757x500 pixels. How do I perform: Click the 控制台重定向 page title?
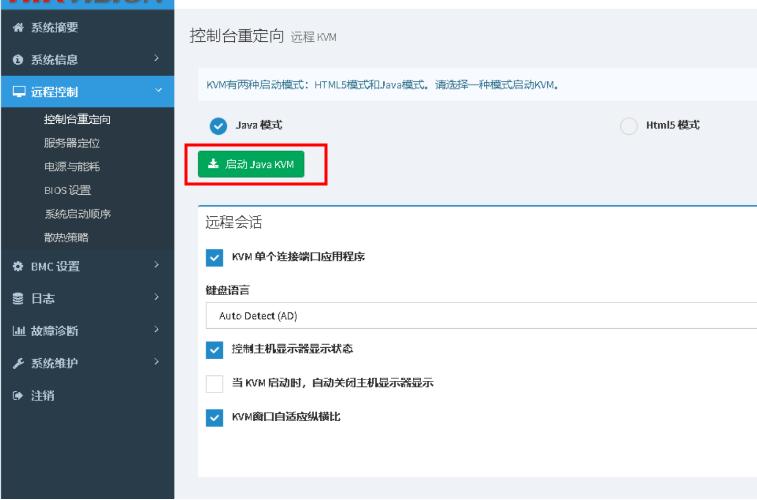pos(237,36)
